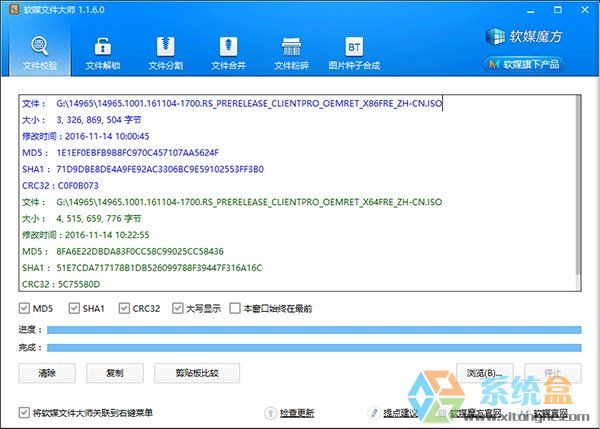The width and height of the screenshot is (600, 429).
Task: Open the 文件分割 file split tool
Action: coord(165,54)
